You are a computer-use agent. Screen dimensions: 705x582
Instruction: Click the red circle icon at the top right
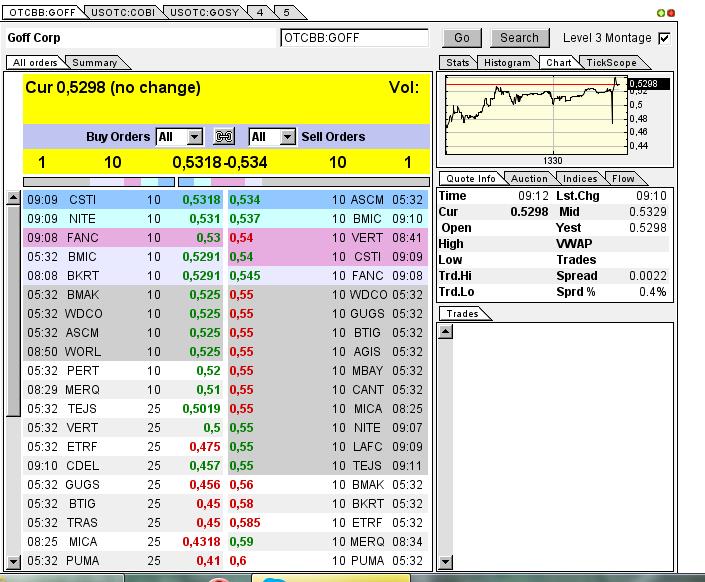pyautogui.click(x=671, y=13)
